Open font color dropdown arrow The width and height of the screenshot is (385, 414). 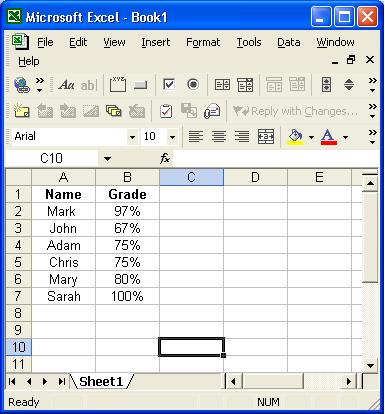pyautogui.click(x=345, y=137)
